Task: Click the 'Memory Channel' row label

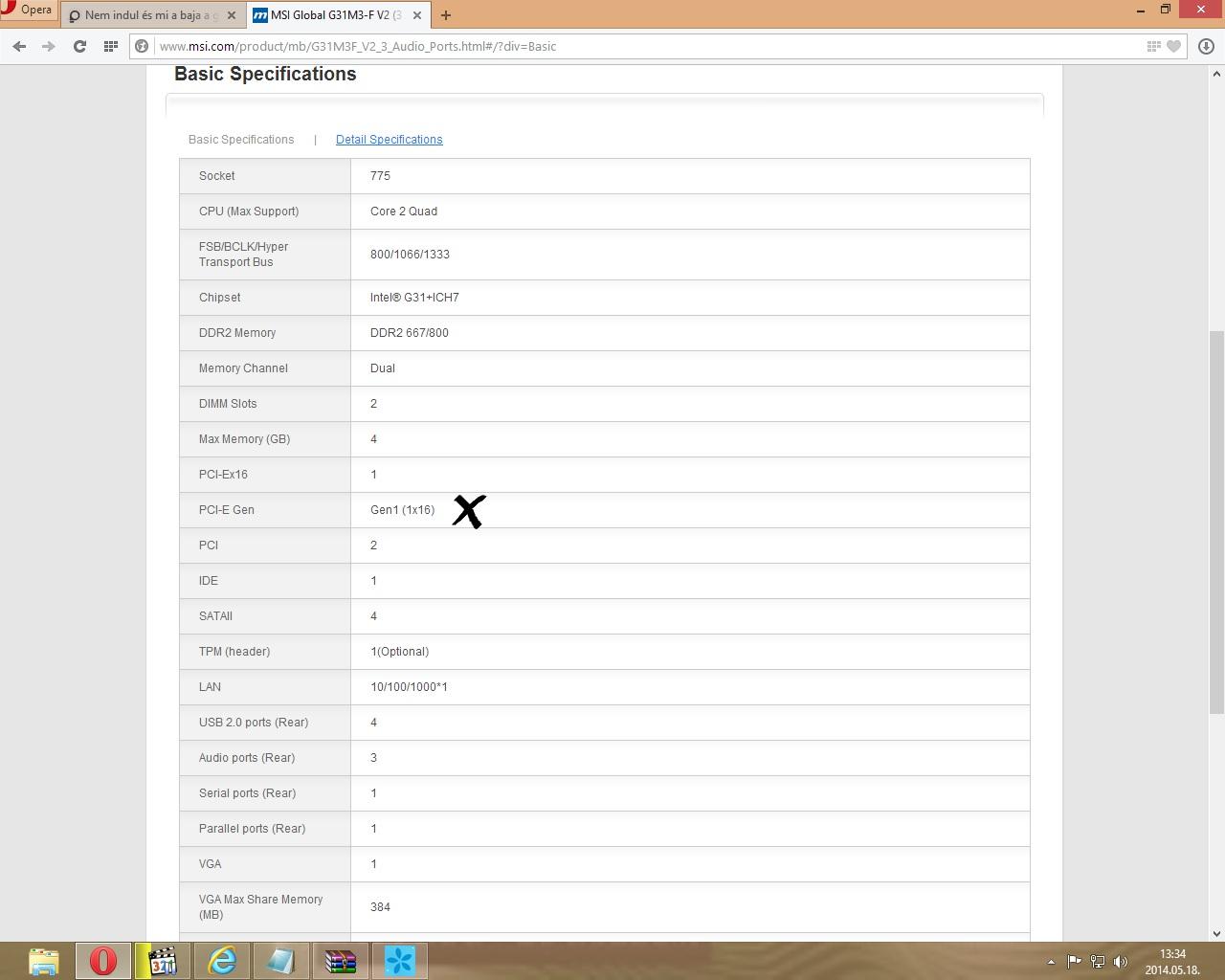Action: pyautogui.click(x=243, y=368)
